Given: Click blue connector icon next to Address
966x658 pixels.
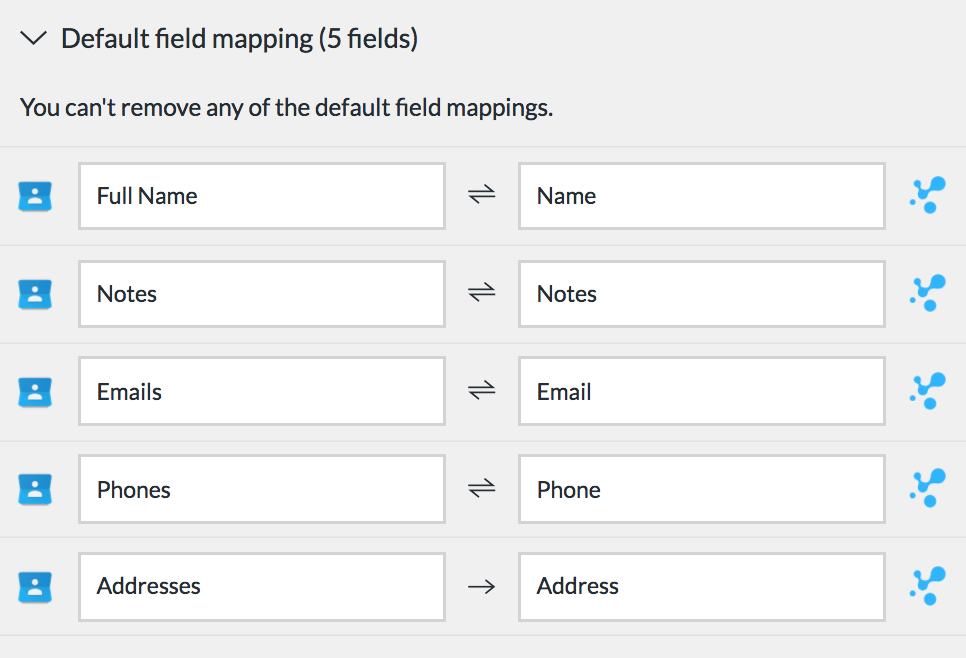Looking at the screenshot, I should pyautogui.click(x=928, y=586).
